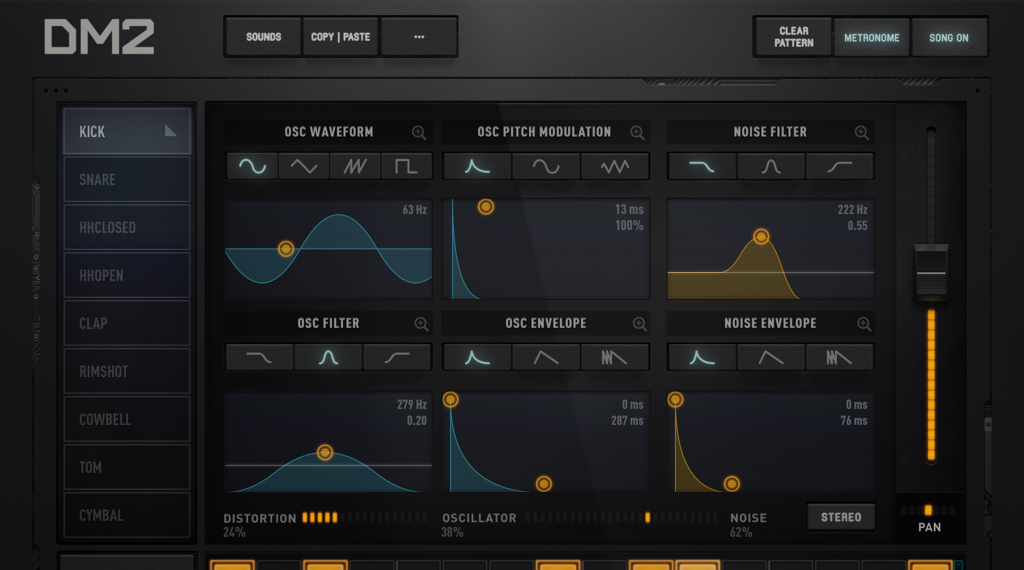Expand the OSC Waveform magnifier view
The height and width of the screenshot is (570, 1024).
pos(419,132)
